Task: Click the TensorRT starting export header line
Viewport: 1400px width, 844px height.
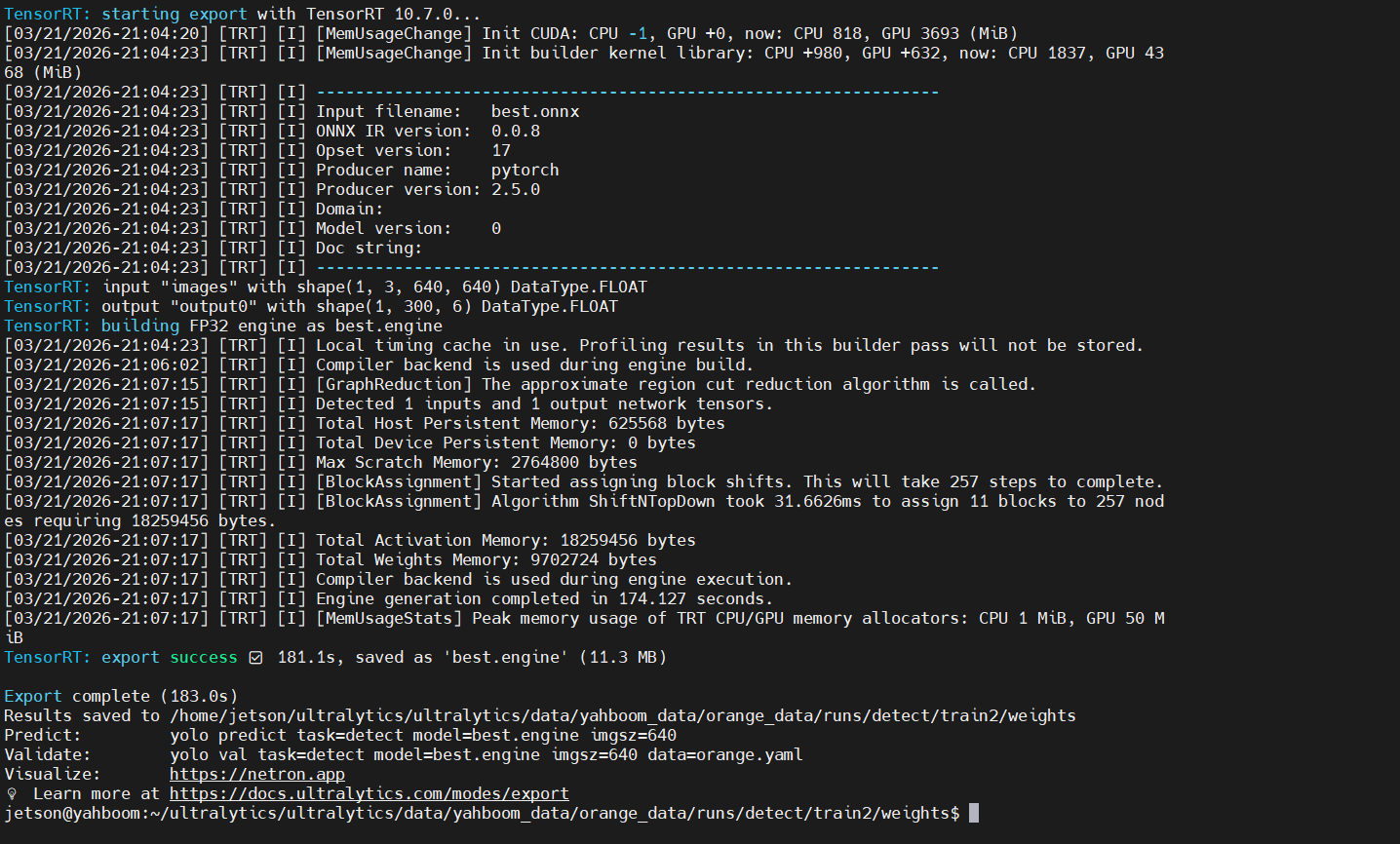Action: tap(243, 14)
